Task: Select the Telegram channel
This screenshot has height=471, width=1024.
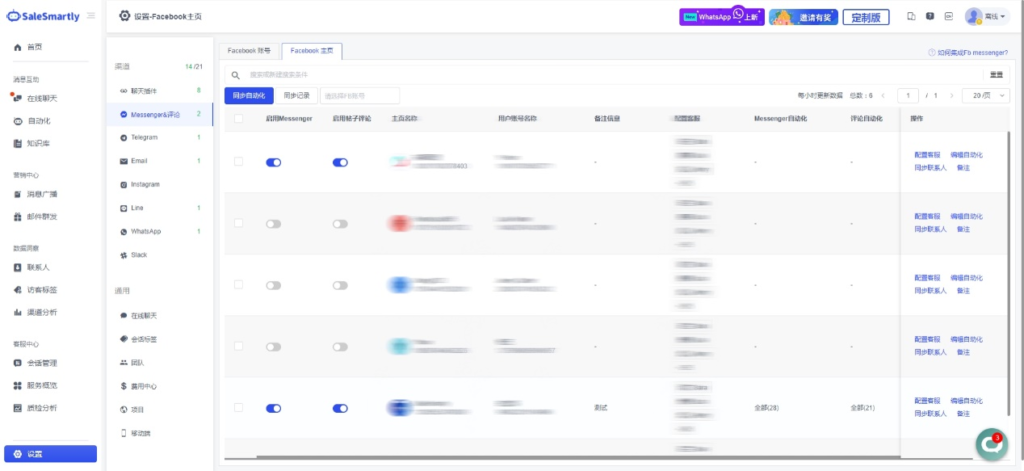Action: pyautogui.click(x=144, y=137)
